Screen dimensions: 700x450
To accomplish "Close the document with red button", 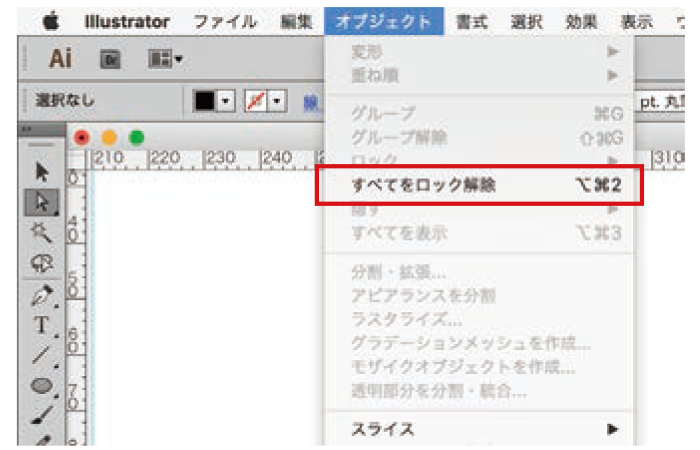I will click(82, 138).
